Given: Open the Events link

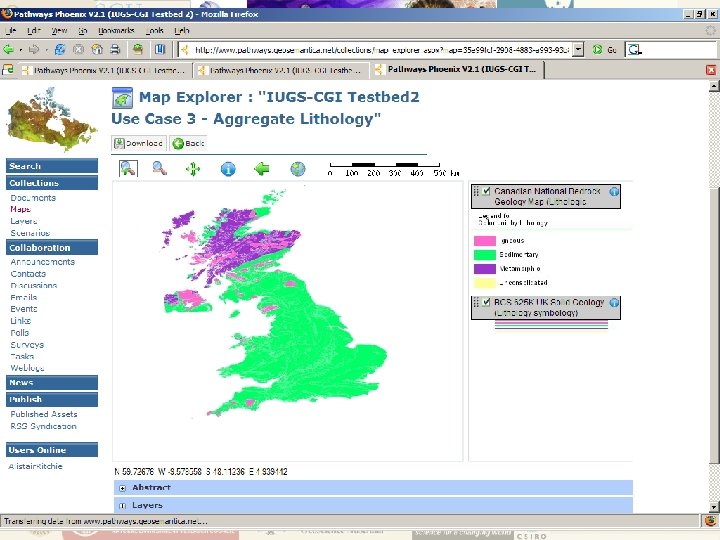Looking at the screenshot, I should pyautogui.click(x=24, y=309).
